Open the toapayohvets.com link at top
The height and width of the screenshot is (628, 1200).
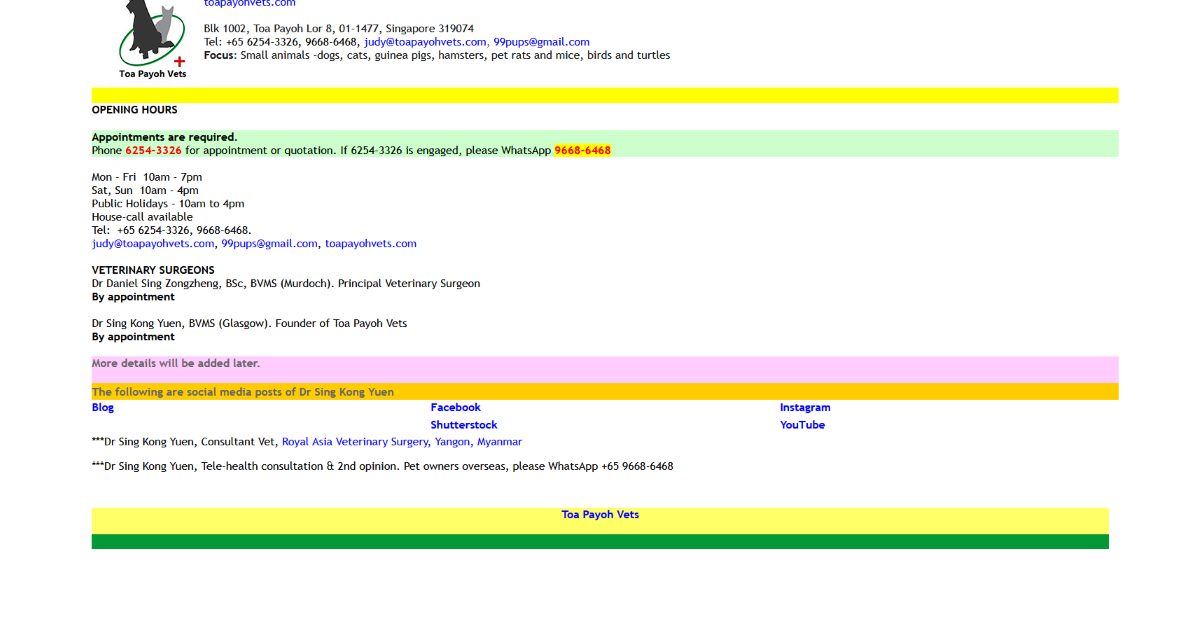pos(249,3)
